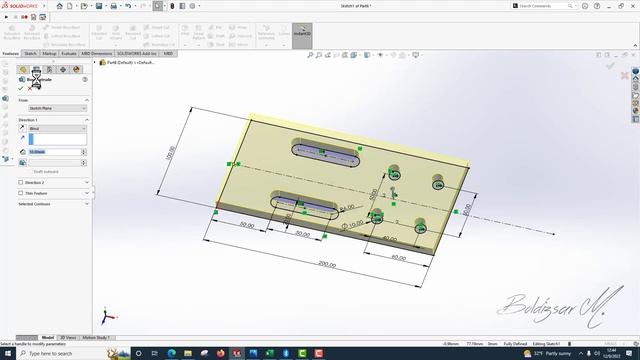The image size is (640, 360).
Task: Click Zoom to Area in heads-up toolbar
Action: [x=319, y=55]
